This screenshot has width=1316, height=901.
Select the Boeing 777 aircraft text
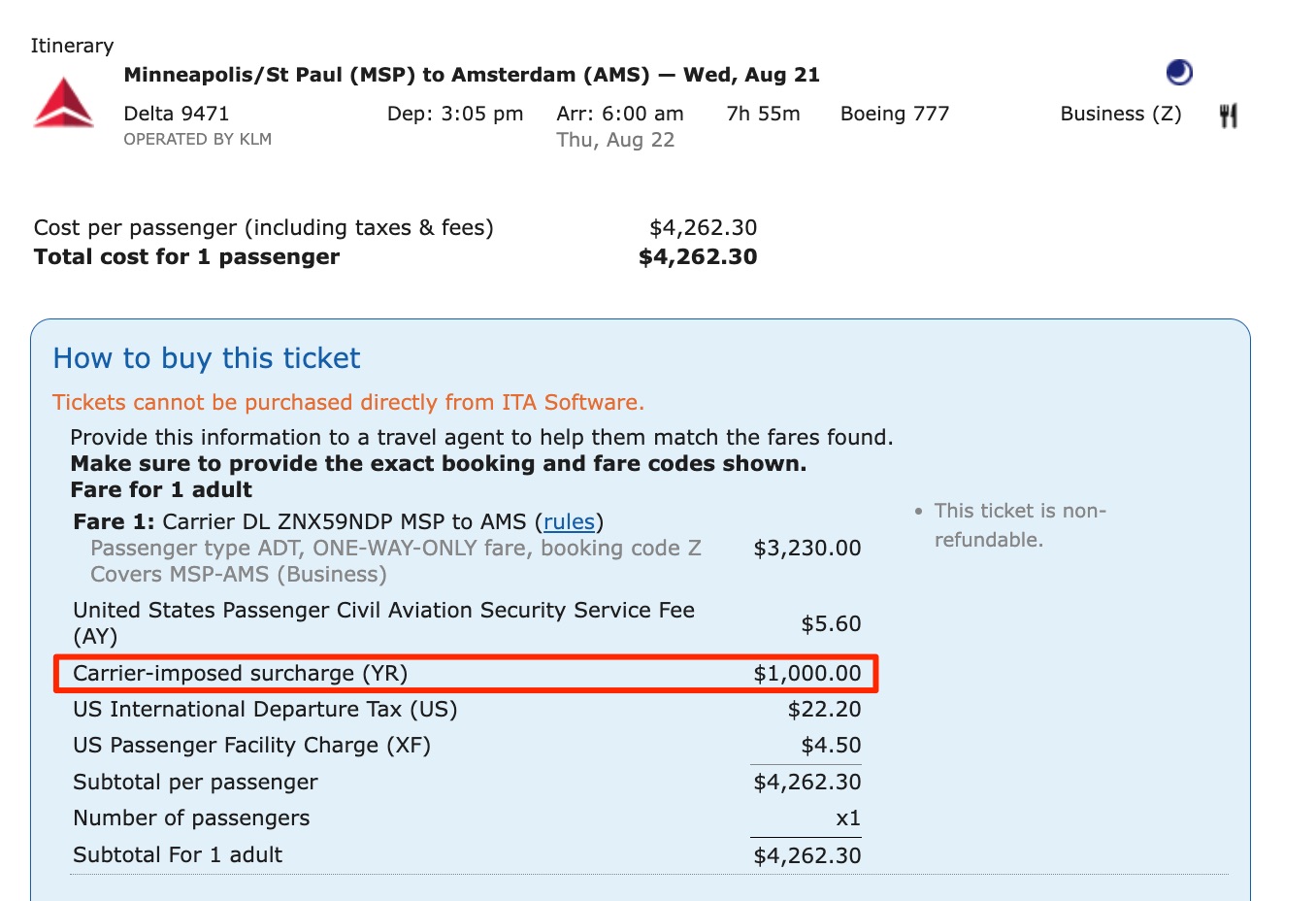tap(894, 114)
